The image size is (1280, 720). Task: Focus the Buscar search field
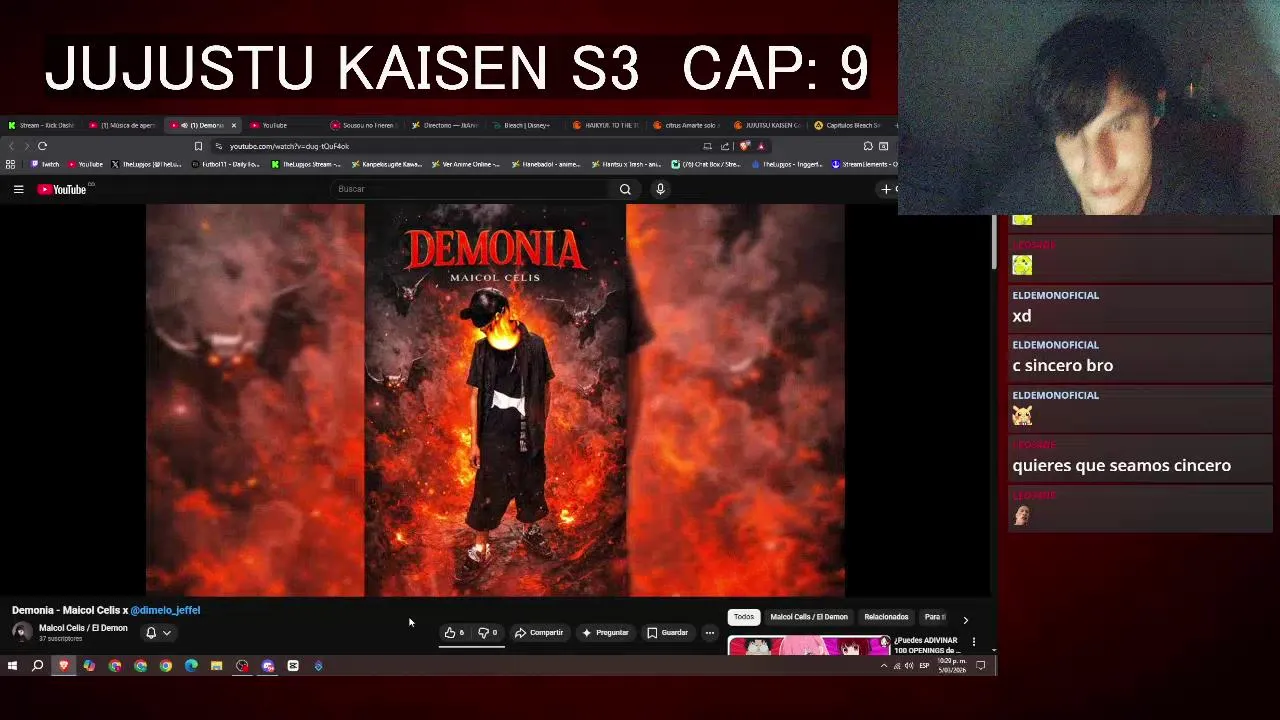tap(470, 189)
